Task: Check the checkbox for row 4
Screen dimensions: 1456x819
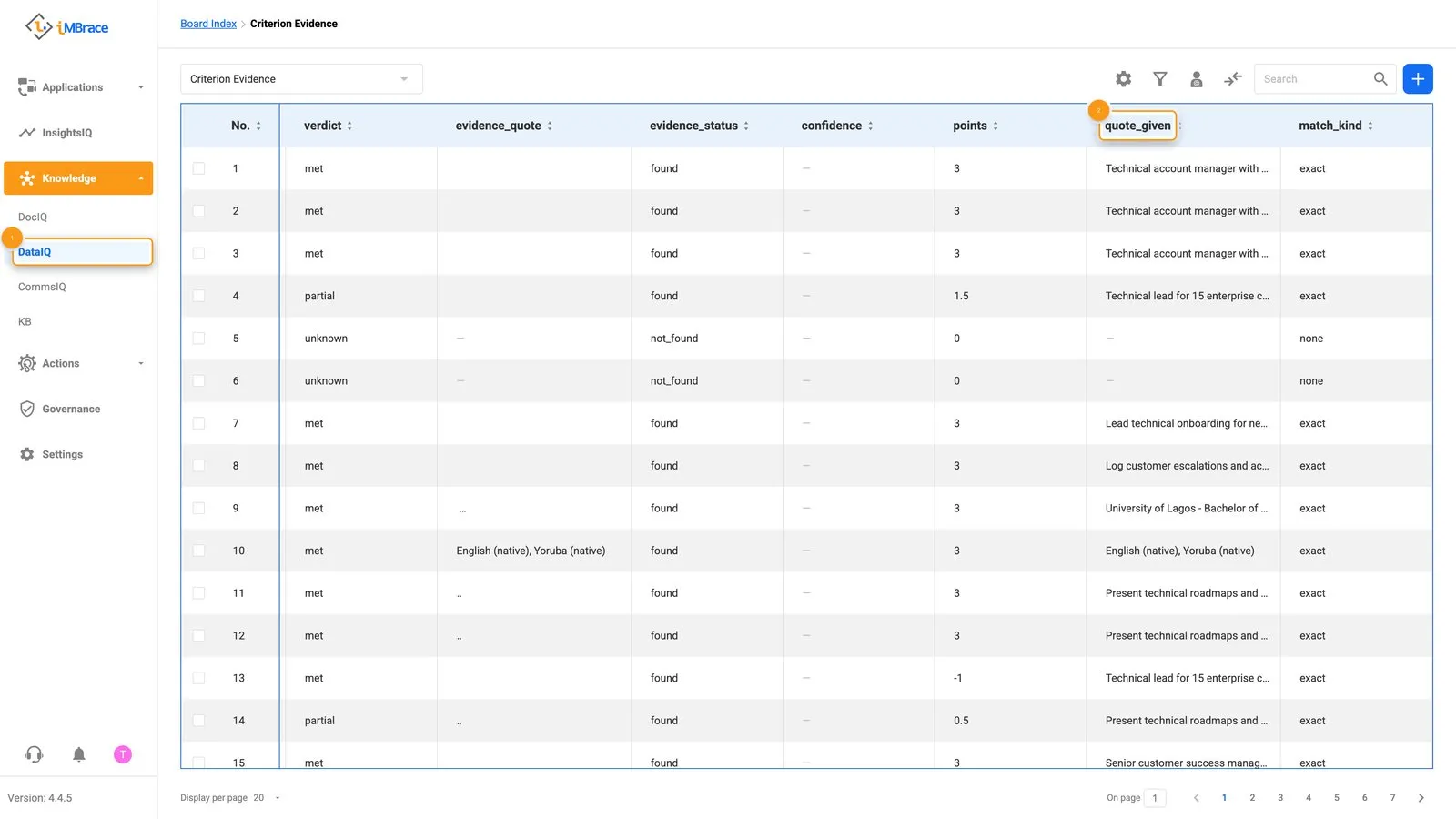Action: pyautogui.click(x=198, y=296)
